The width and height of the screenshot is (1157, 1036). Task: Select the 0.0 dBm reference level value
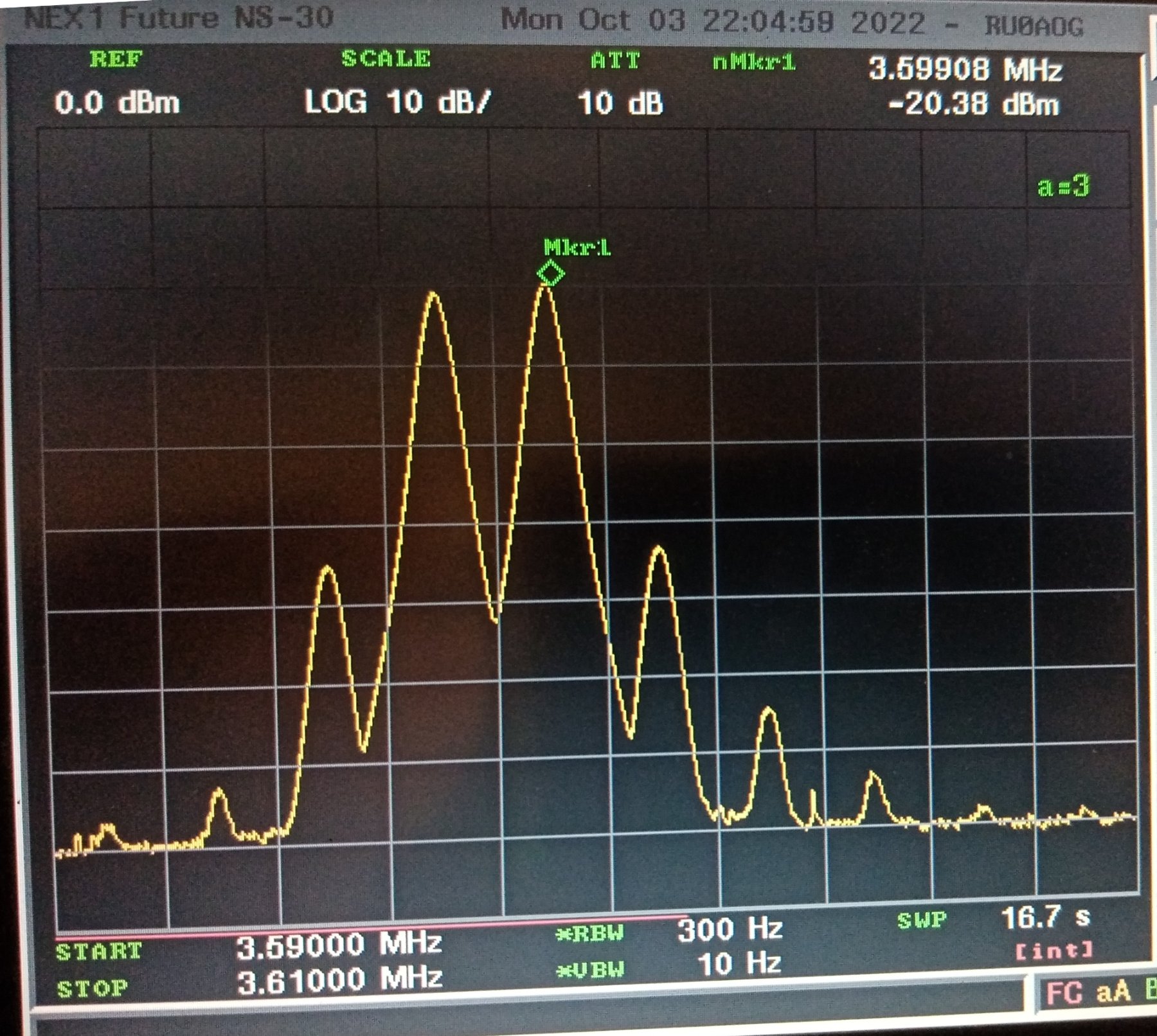(117, 103)
